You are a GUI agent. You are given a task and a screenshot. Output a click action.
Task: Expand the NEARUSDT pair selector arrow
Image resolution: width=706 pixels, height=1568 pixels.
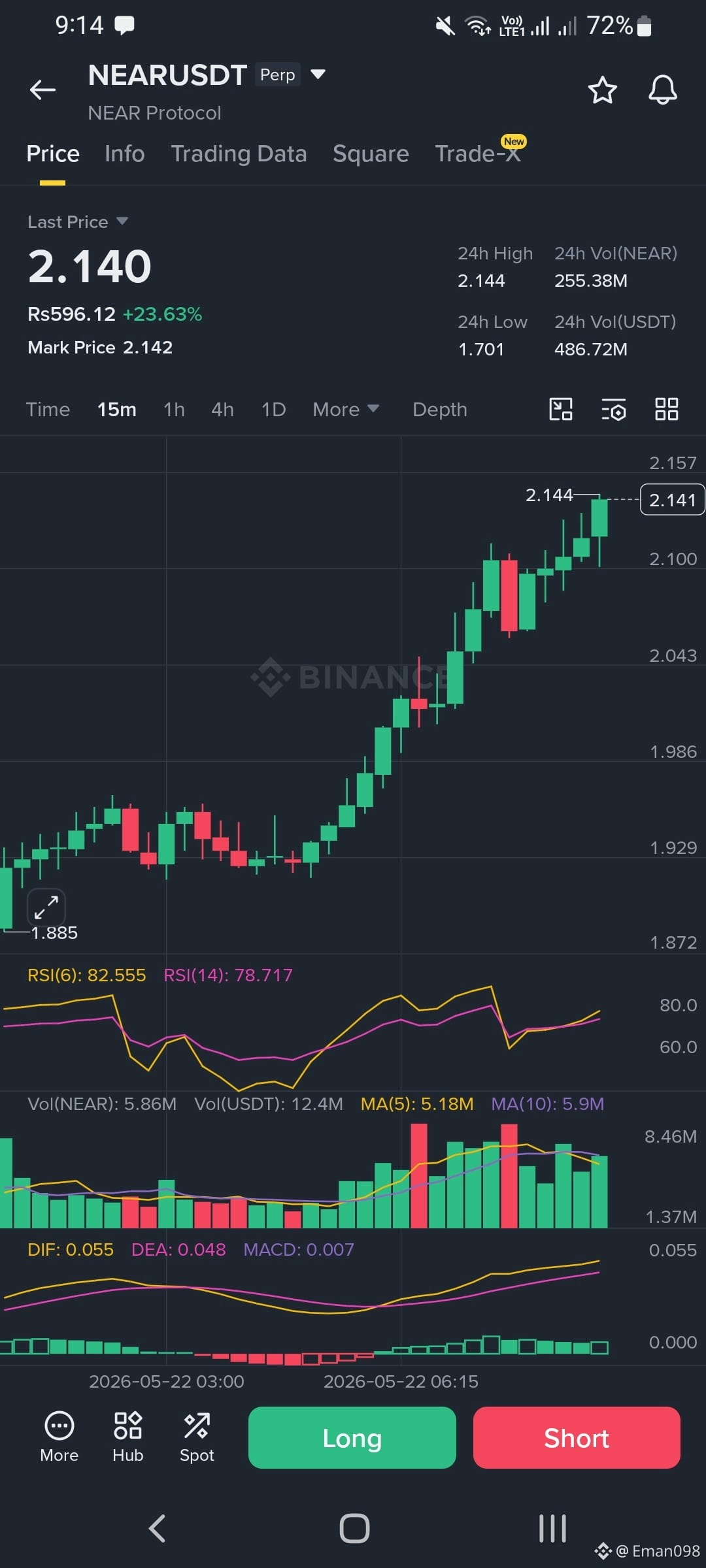click(x=318, y=74)
